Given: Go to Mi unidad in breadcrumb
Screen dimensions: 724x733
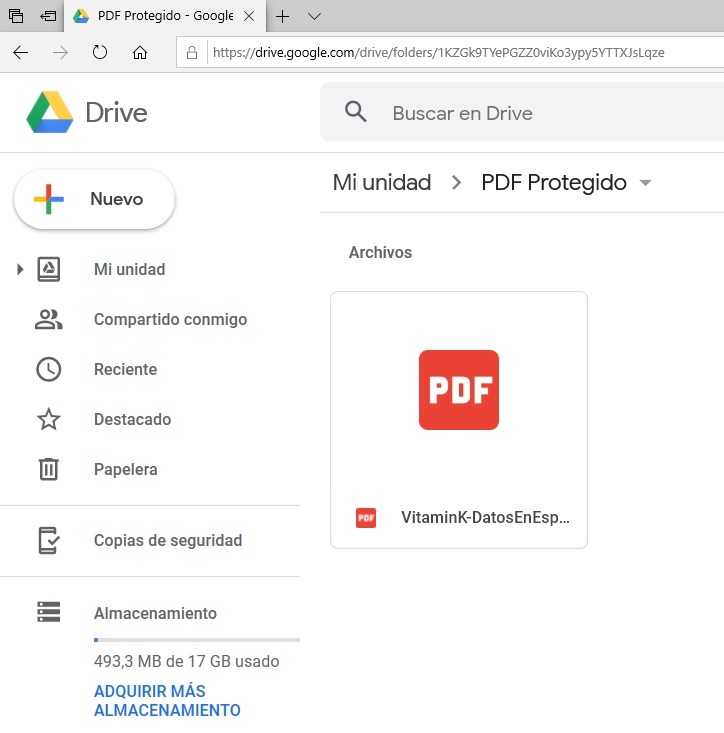Looking at the screenshot, I should click(382, 183).
